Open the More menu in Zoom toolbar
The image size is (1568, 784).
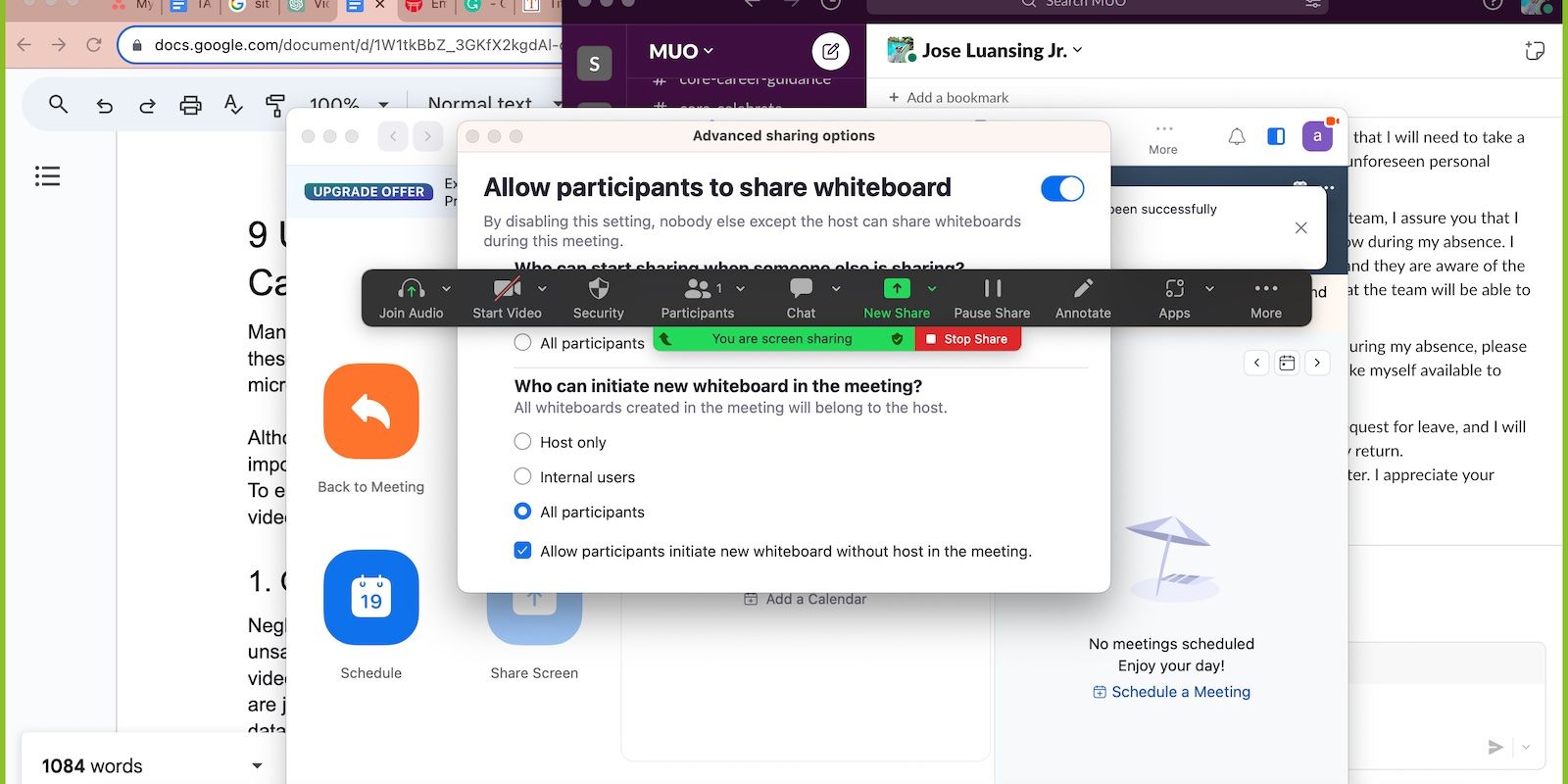tap(1265, 289)
